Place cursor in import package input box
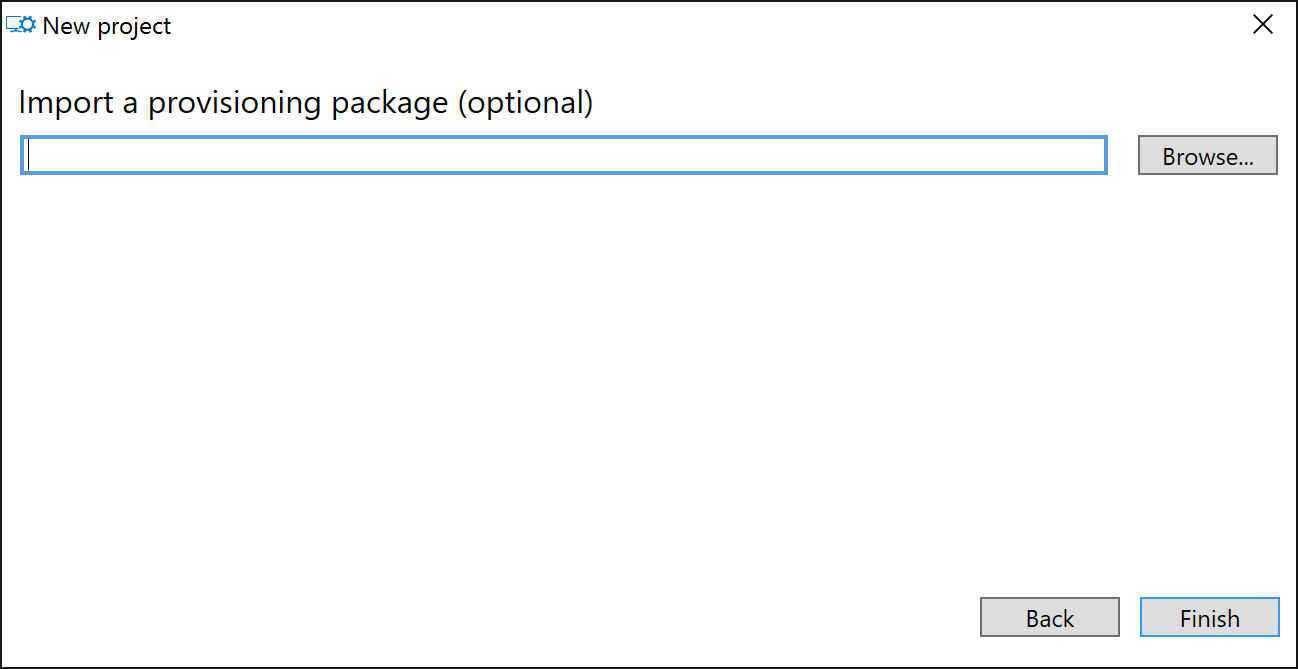 (564, 156)
